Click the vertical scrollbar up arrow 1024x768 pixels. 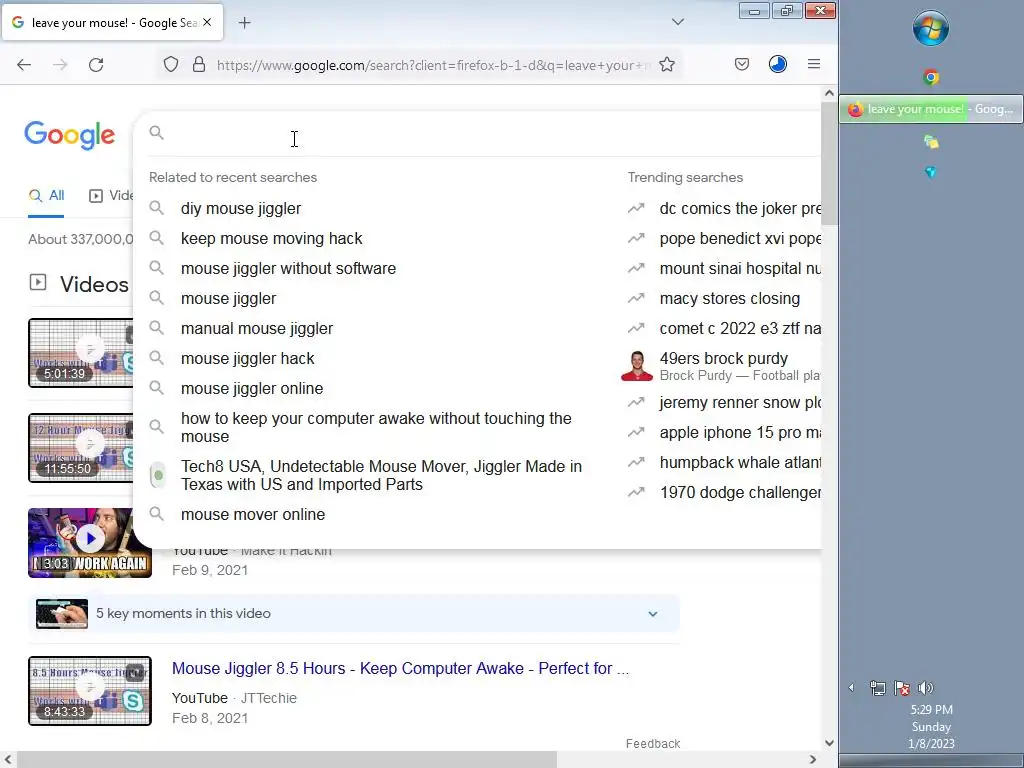tap(829, 93)
